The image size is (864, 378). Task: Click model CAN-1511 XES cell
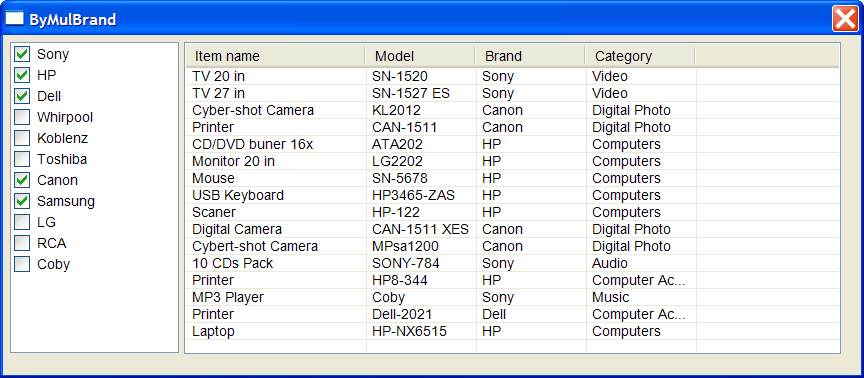point(420,229)
